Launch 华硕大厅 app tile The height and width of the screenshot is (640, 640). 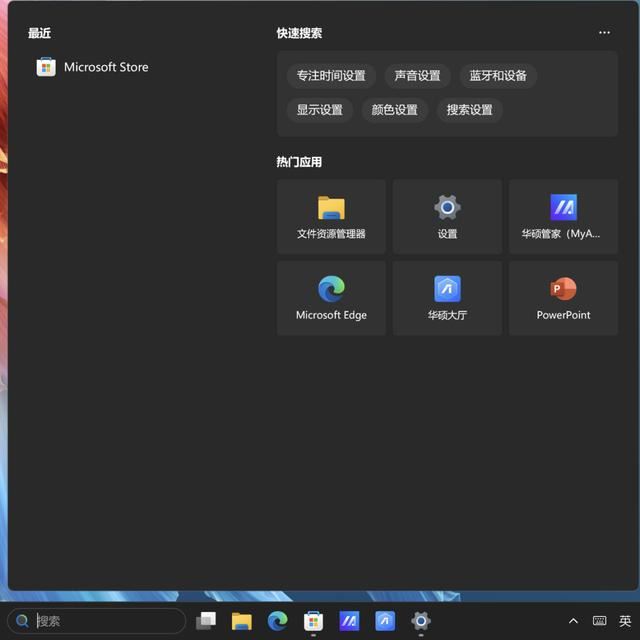pyautogui.click(x=447, y=298)
